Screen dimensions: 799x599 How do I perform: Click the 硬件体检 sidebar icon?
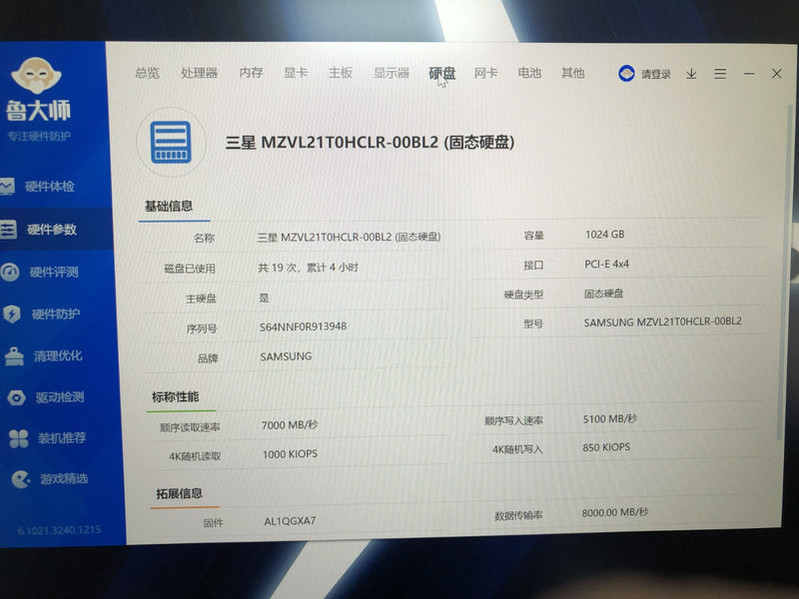tap(8, 187)
